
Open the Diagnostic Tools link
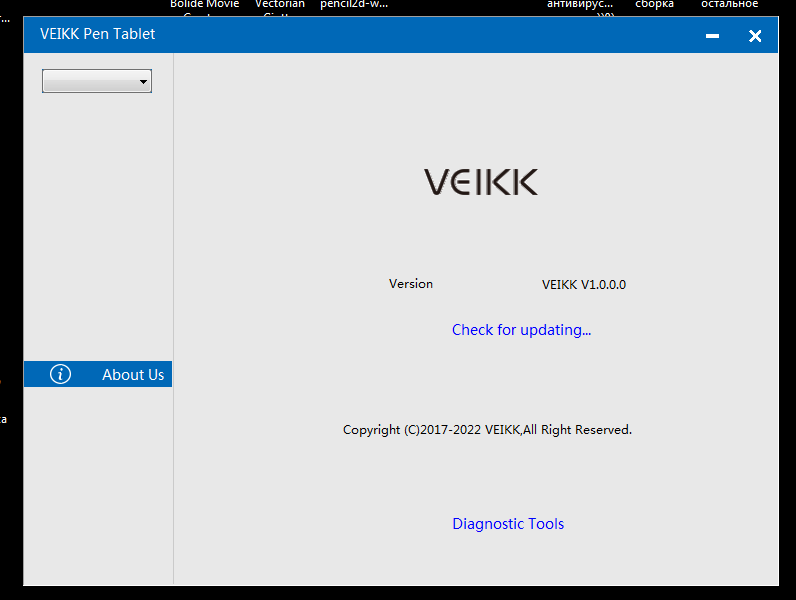coord(508,524)
